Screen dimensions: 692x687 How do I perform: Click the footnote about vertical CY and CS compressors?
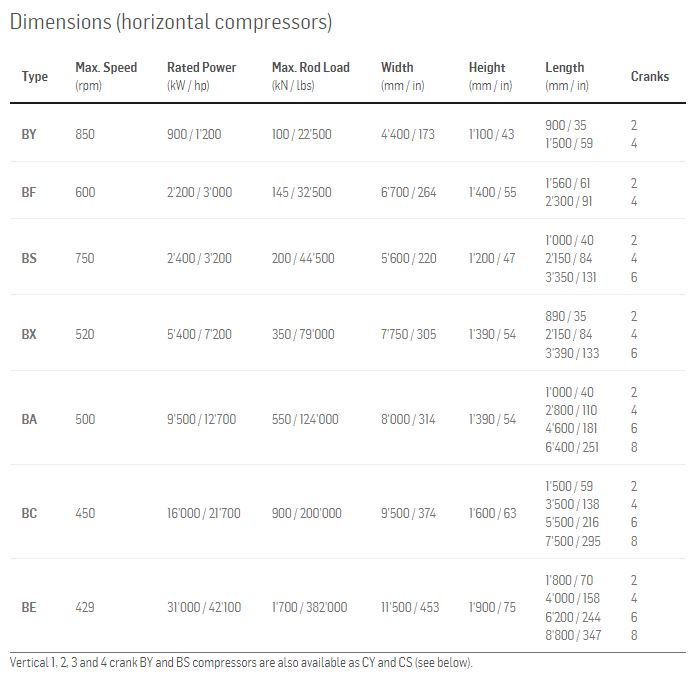[x=241, y=662]
